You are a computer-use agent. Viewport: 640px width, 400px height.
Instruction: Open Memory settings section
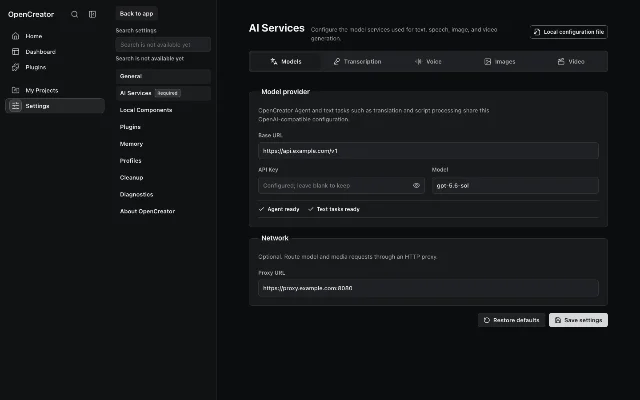point(163,144)
